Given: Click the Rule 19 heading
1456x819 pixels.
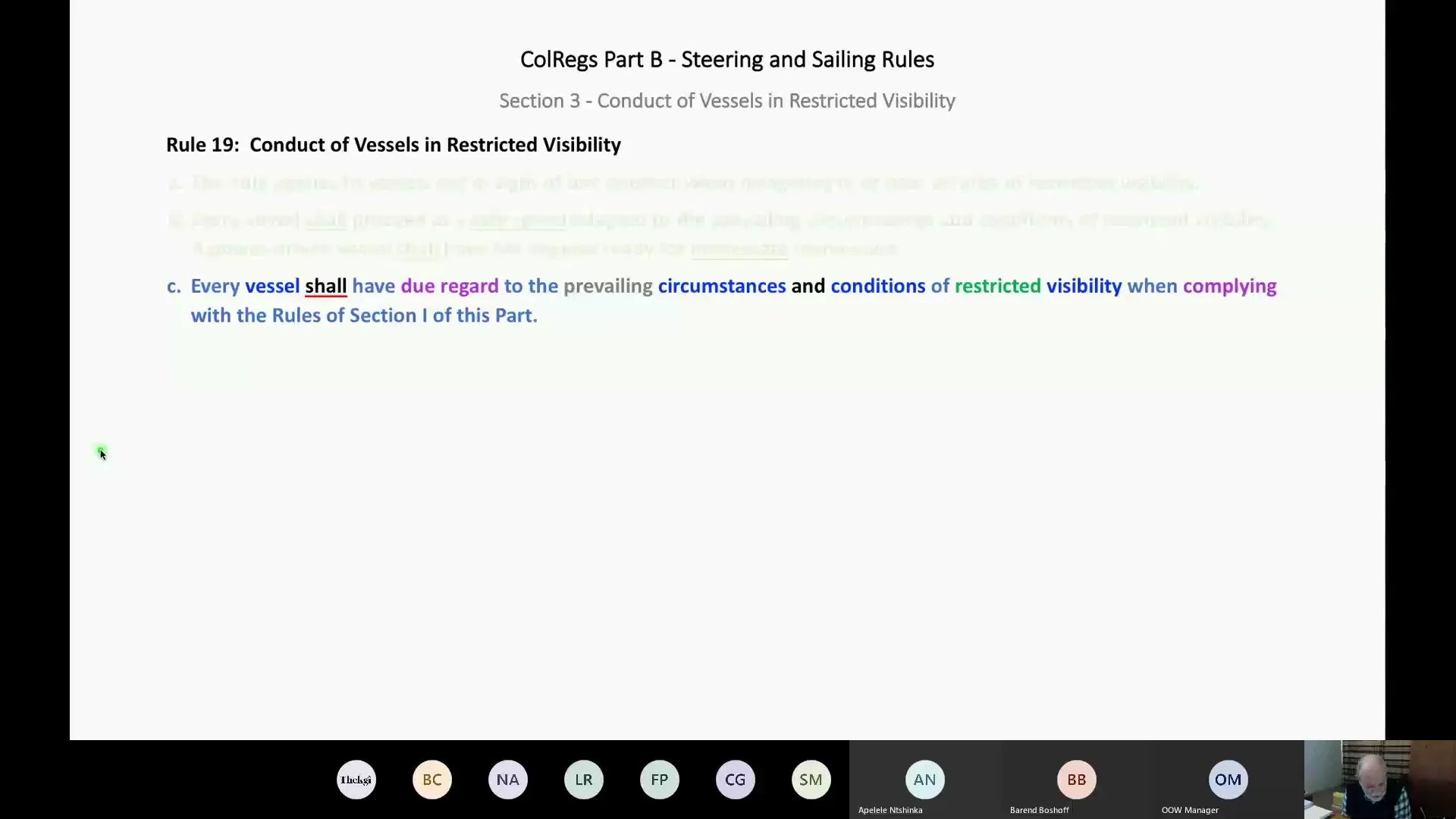Looking at the screenshot, I should (393, 145).
